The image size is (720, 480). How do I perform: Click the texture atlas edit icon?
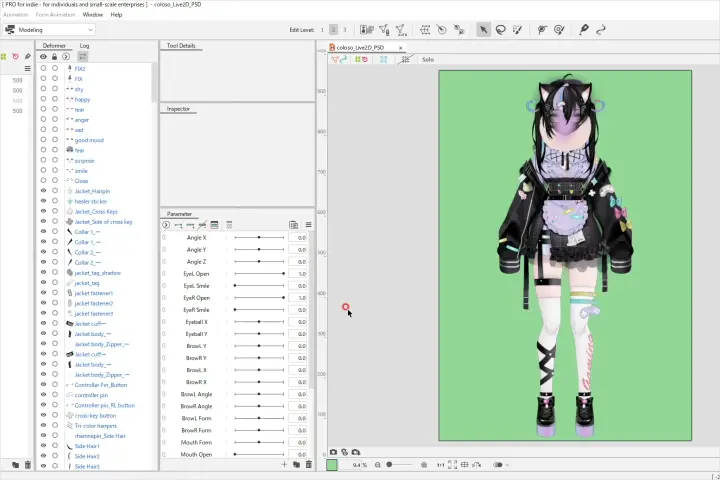point(366,30)
